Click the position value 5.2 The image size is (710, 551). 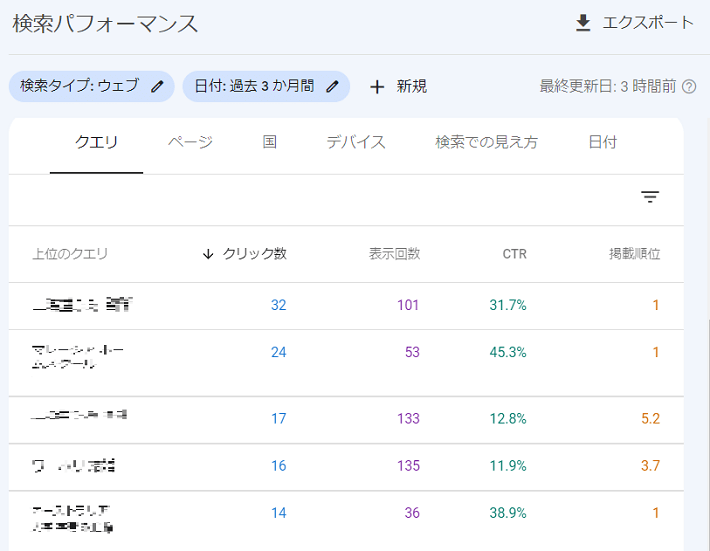coord(650,418)
